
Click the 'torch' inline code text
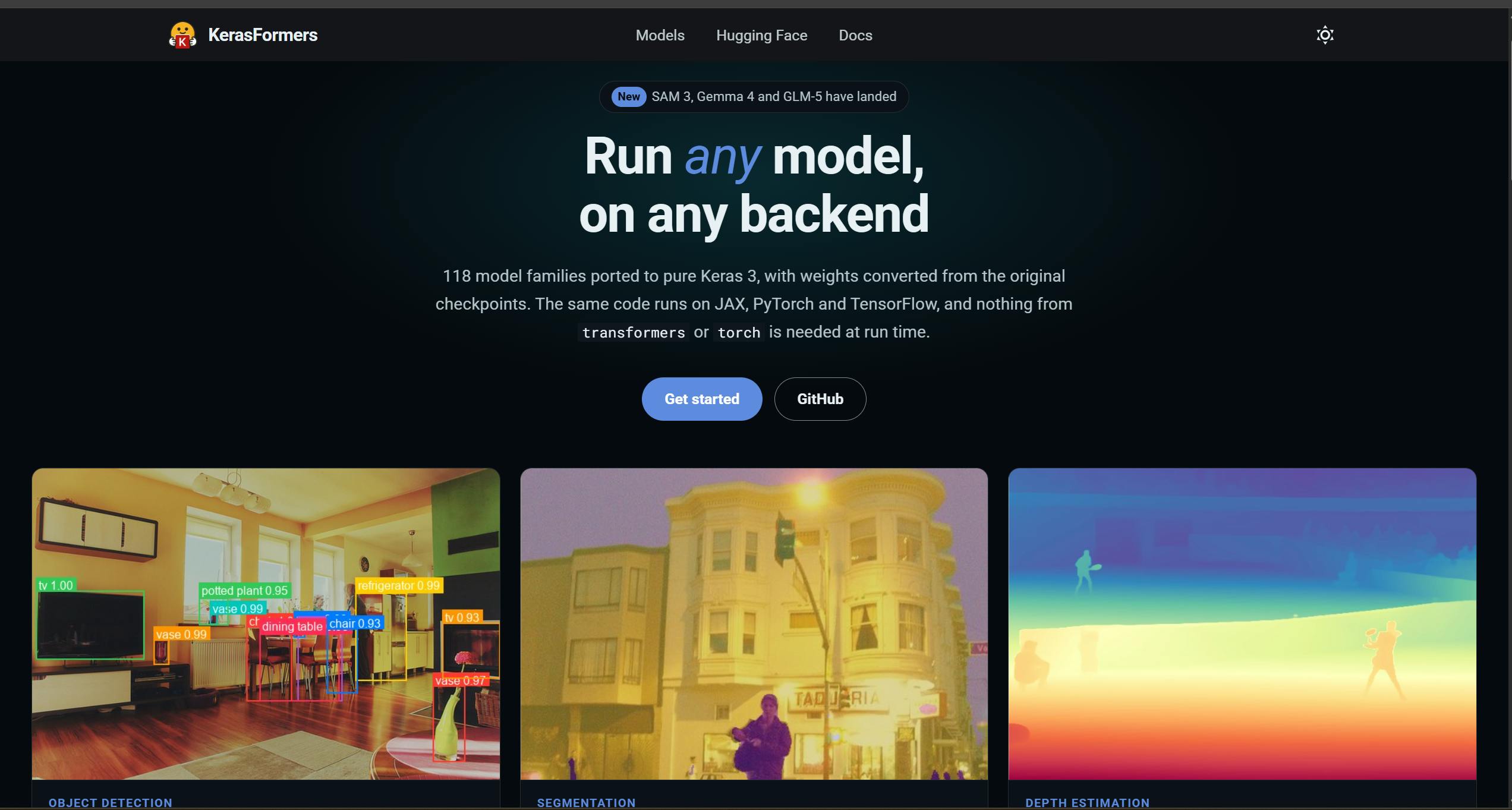(x=739, y=332)
